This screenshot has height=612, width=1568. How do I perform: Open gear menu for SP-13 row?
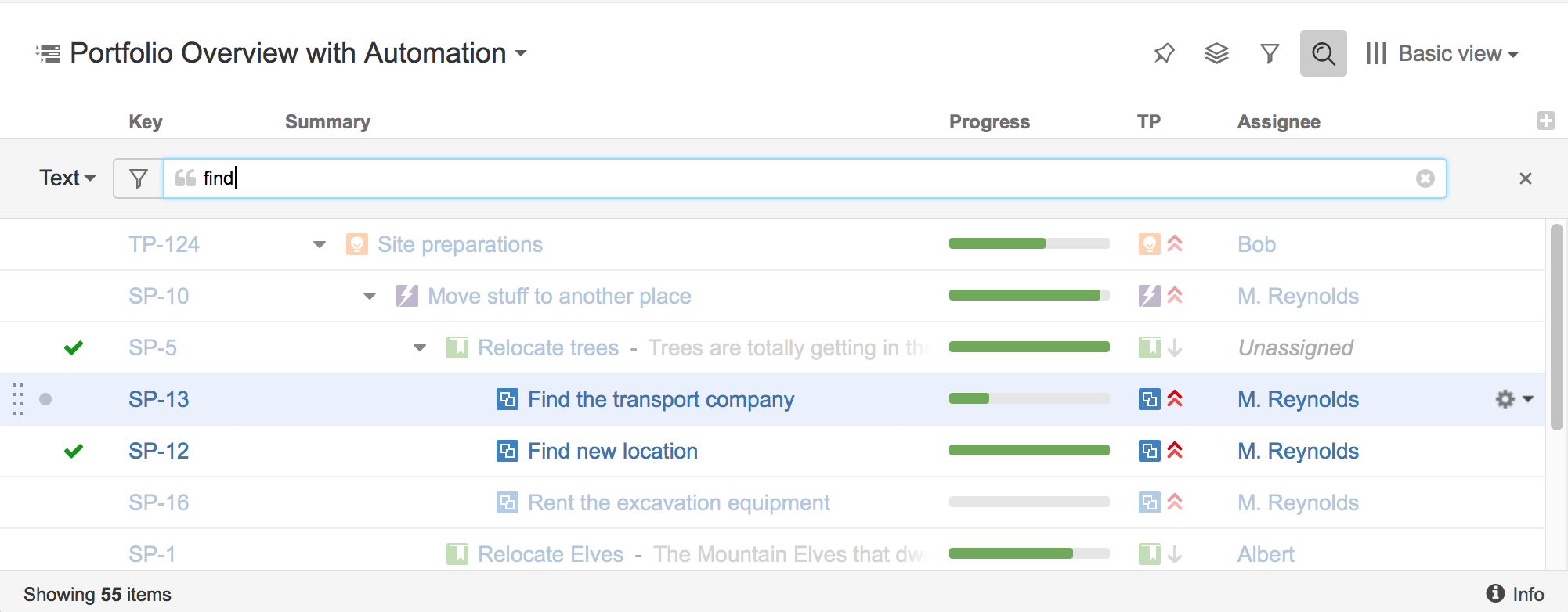tap(1513, 399)
